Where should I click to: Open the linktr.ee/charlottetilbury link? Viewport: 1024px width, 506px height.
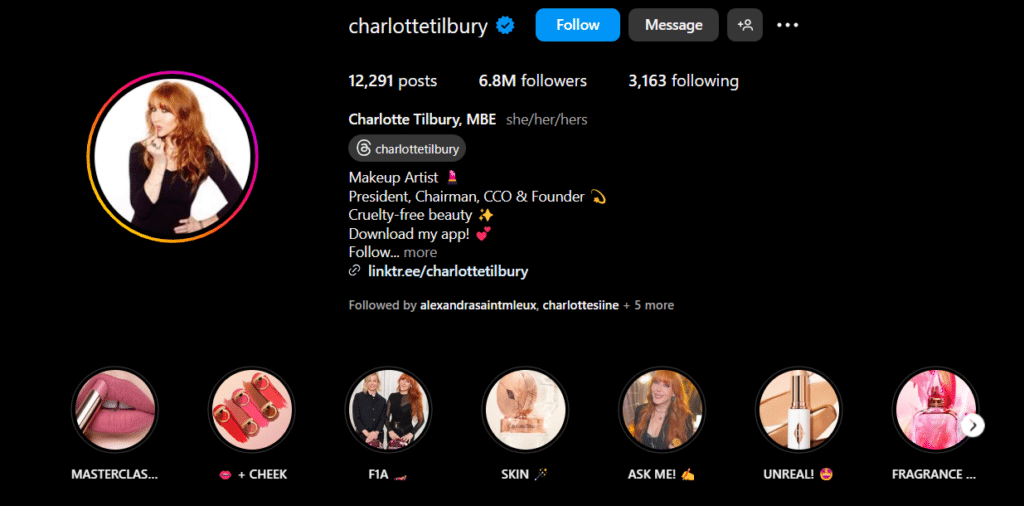(448, 271)
